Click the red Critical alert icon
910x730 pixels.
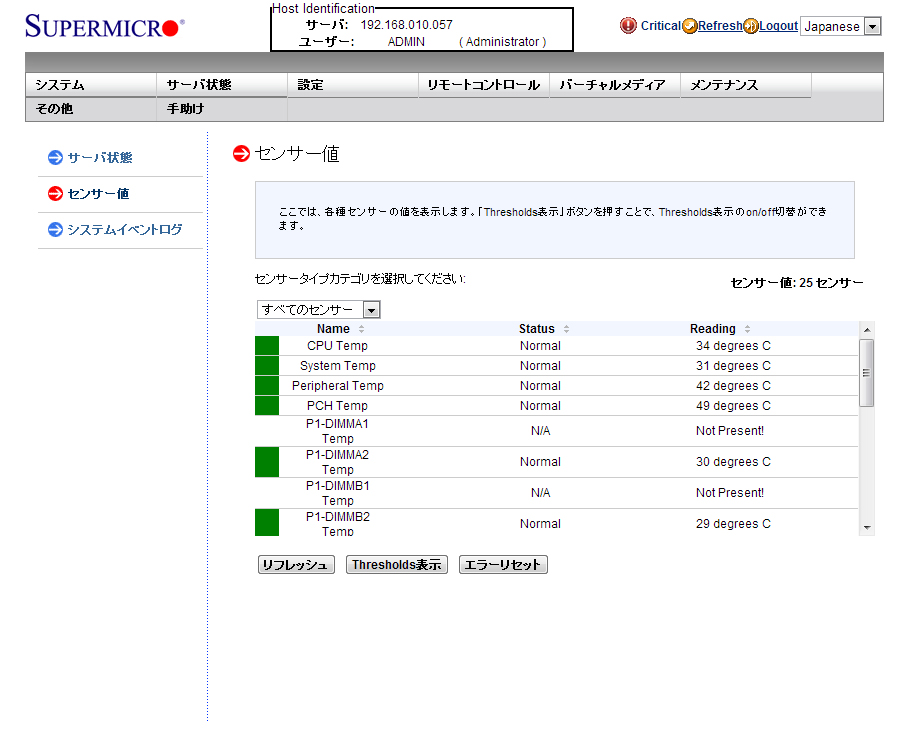(x=628, y=26)
